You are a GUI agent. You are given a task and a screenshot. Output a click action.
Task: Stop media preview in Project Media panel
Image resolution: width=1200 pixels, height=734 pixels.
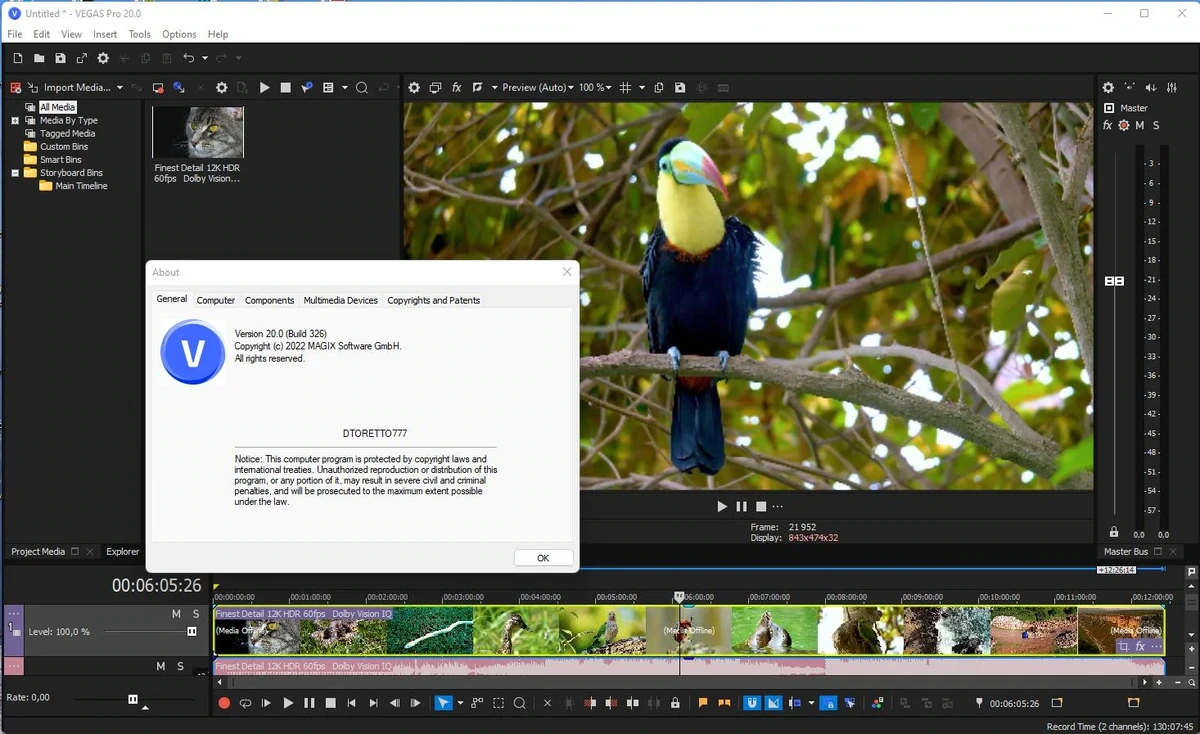285,88
